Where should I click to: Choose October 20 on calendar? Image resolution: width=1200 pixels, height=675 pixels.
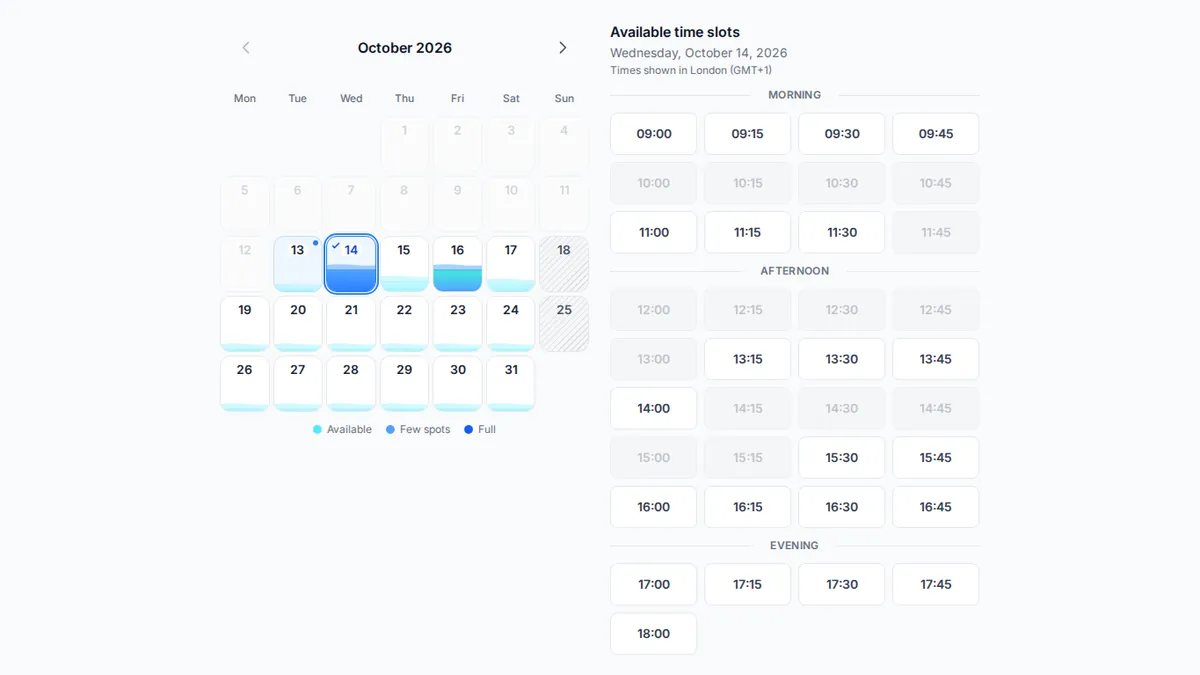pyautogui.click(x=298, y=324)
